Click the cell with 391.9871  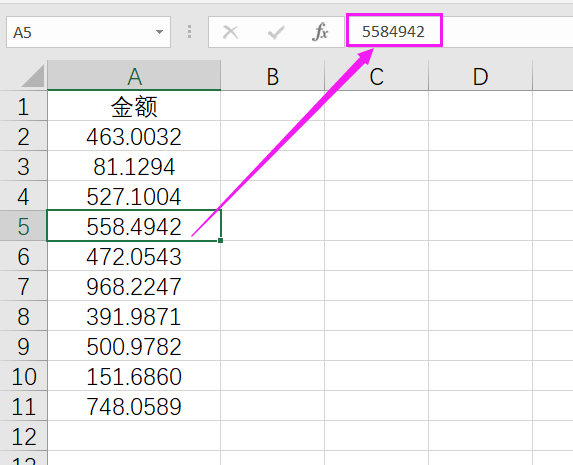(134, 316)
